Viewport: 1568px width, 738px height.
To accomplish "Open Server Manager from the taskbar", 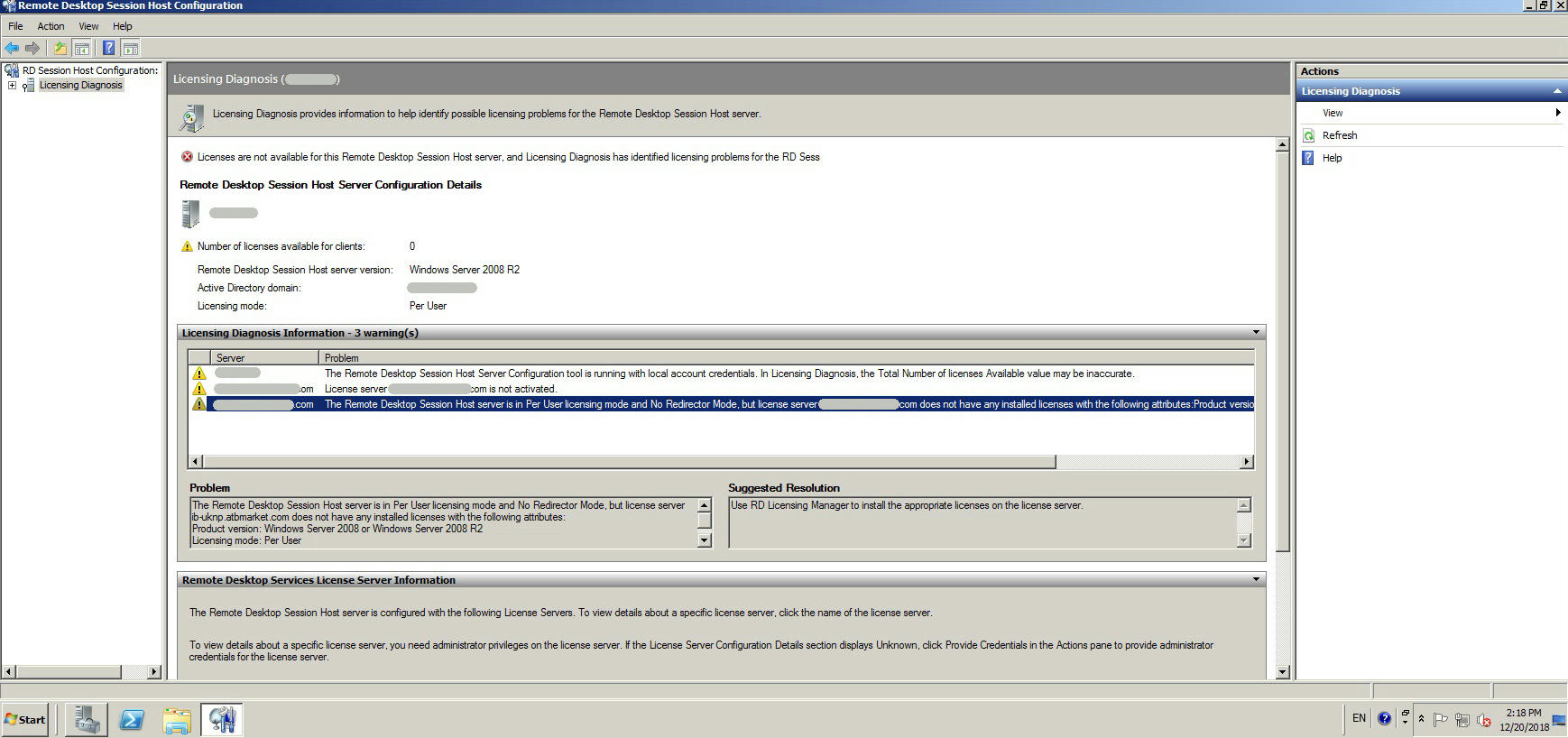I will point(87,719).
